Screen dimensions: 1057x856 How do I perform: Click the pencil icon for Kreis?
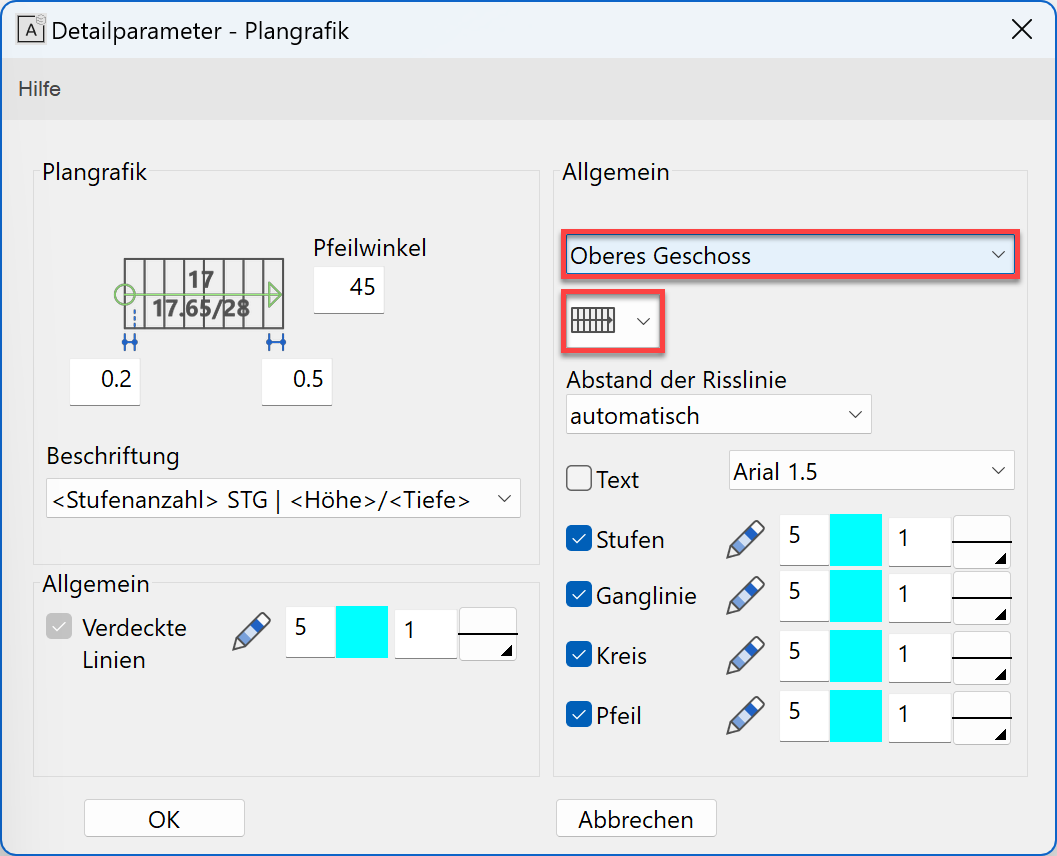pyautogui.click(x=746, y=656)
